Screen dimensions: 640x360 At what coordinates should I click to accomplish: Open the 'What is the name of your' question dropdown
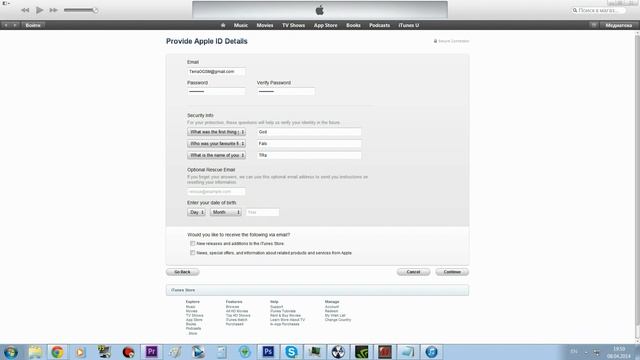click(x=216, y=155)
